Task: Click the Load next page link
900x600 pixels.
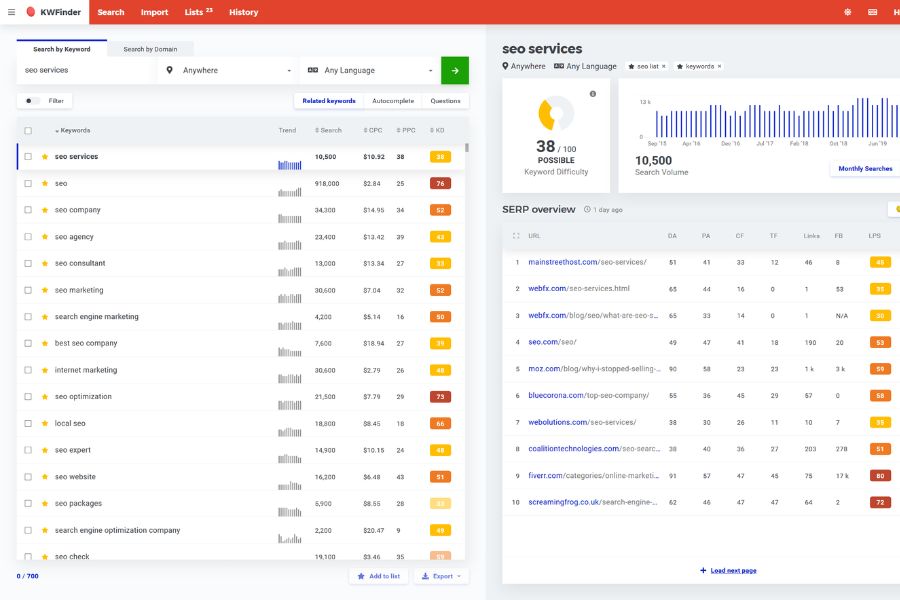Action: click(x=730, y=568)
